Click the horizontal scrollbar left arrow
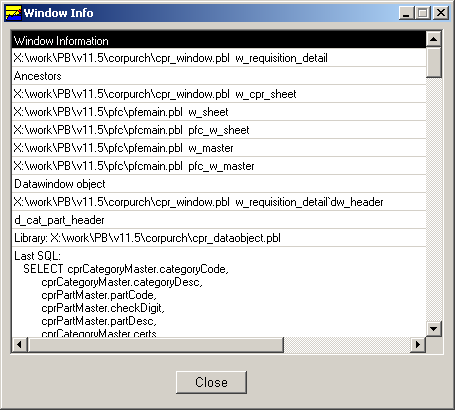455x410 pixels. [x=19, y=344]
